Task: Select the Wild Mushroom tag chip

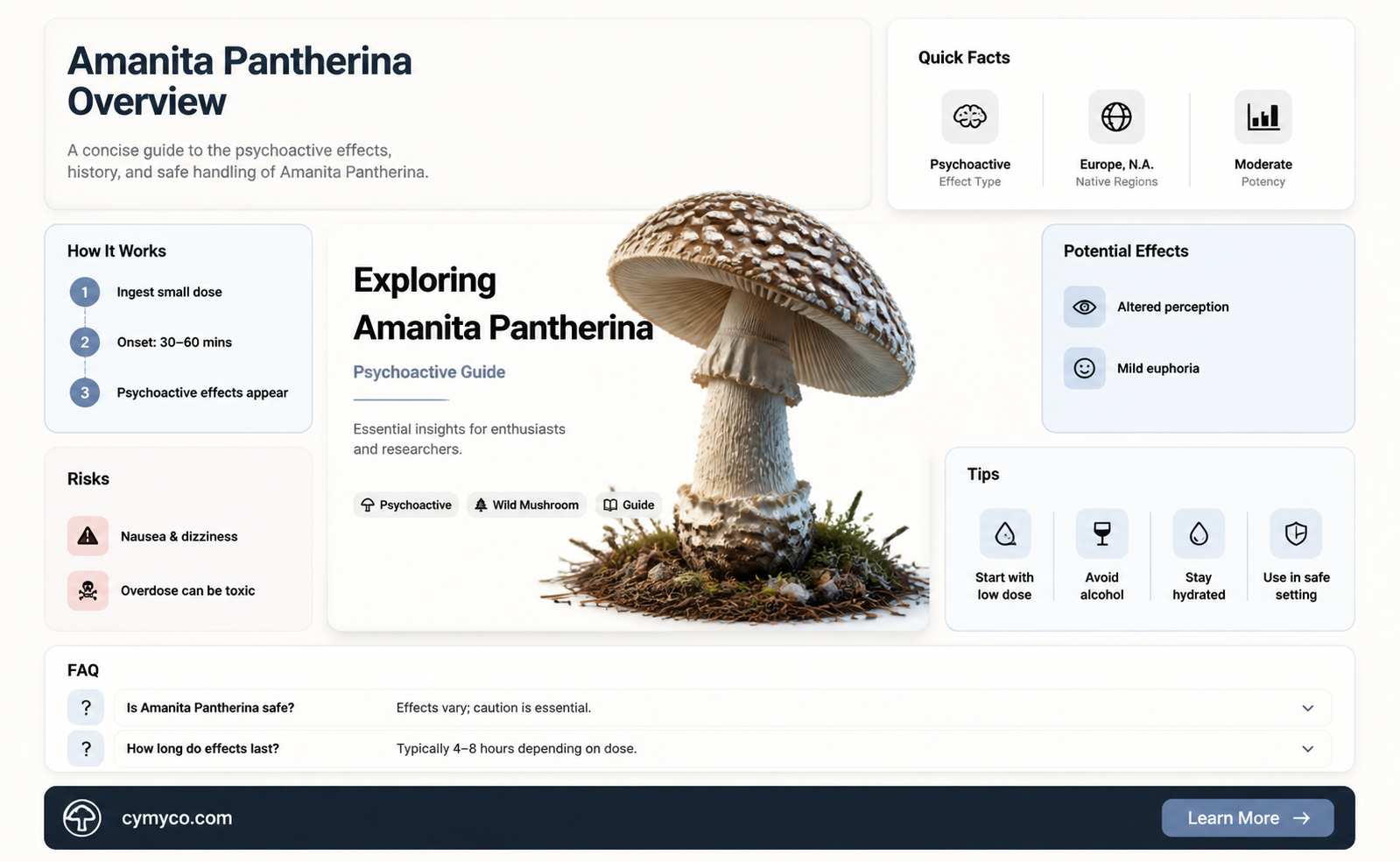Action: 526,505
